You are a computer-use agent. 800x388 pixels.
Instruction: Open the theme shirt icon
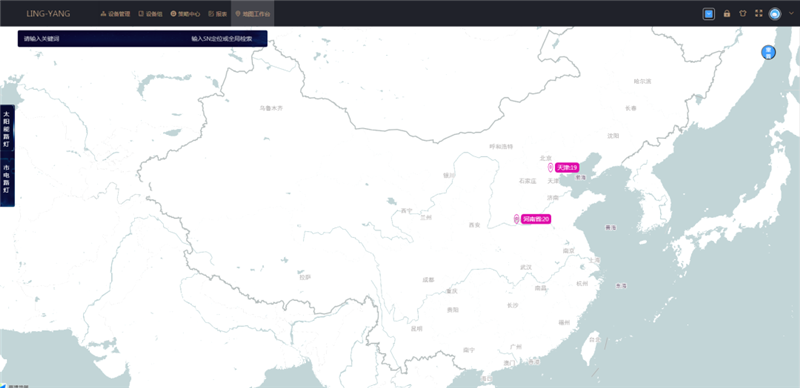pos(742,14)
